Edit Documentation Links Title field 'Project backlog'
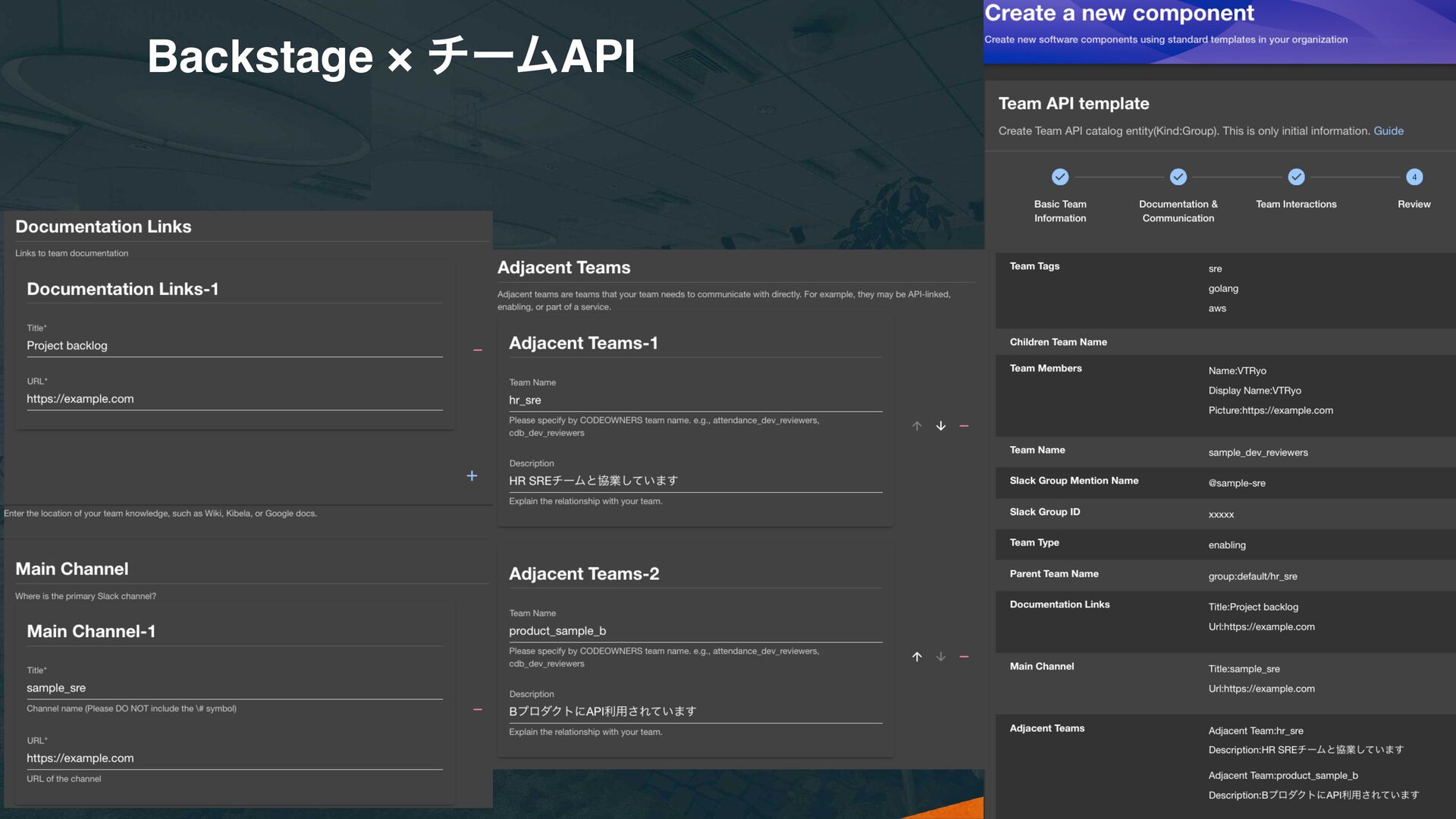Image resolution: width=1456 pixels, height=819 pixels. click(234, 346)
